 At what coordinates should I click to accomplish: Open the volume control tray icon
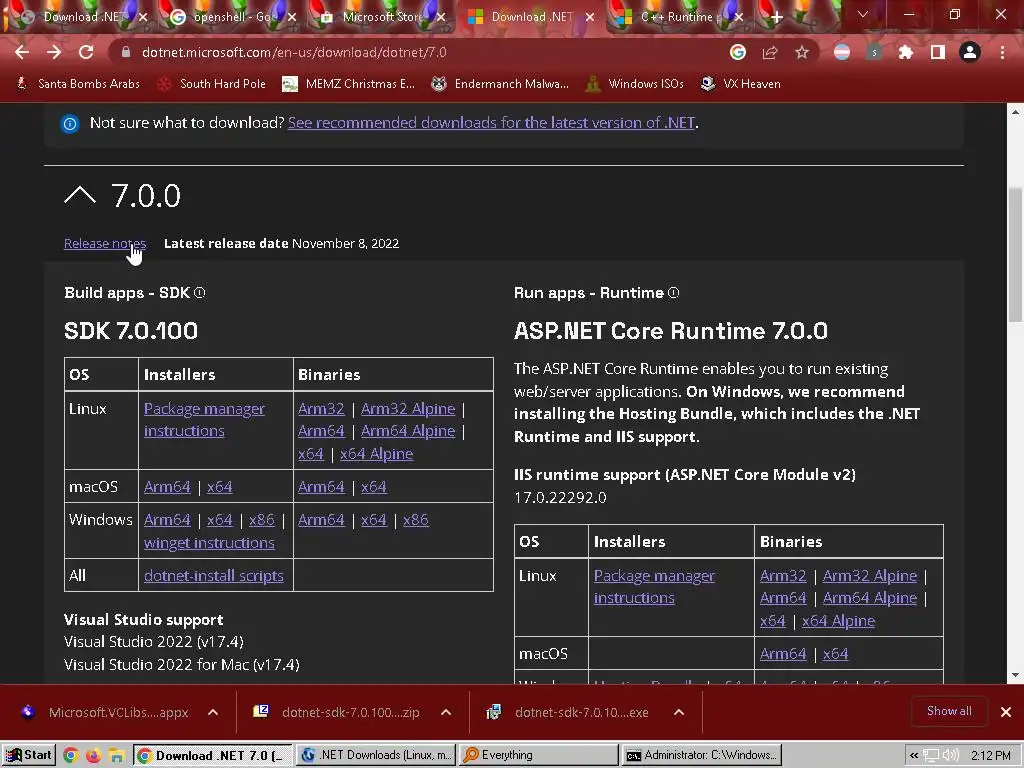950,756
